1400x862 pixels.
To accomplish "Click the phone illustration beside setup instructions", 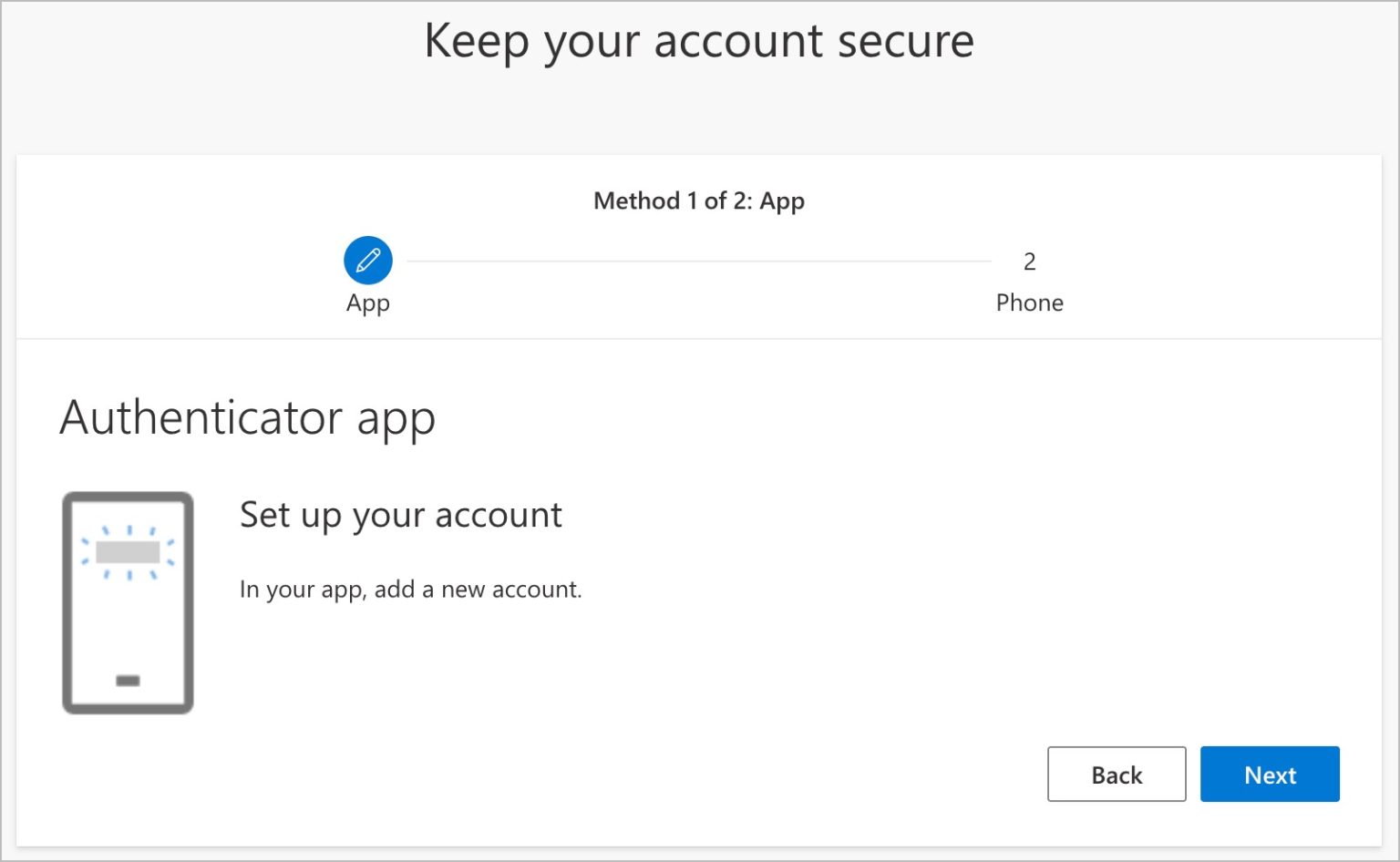I will [128, 601].
